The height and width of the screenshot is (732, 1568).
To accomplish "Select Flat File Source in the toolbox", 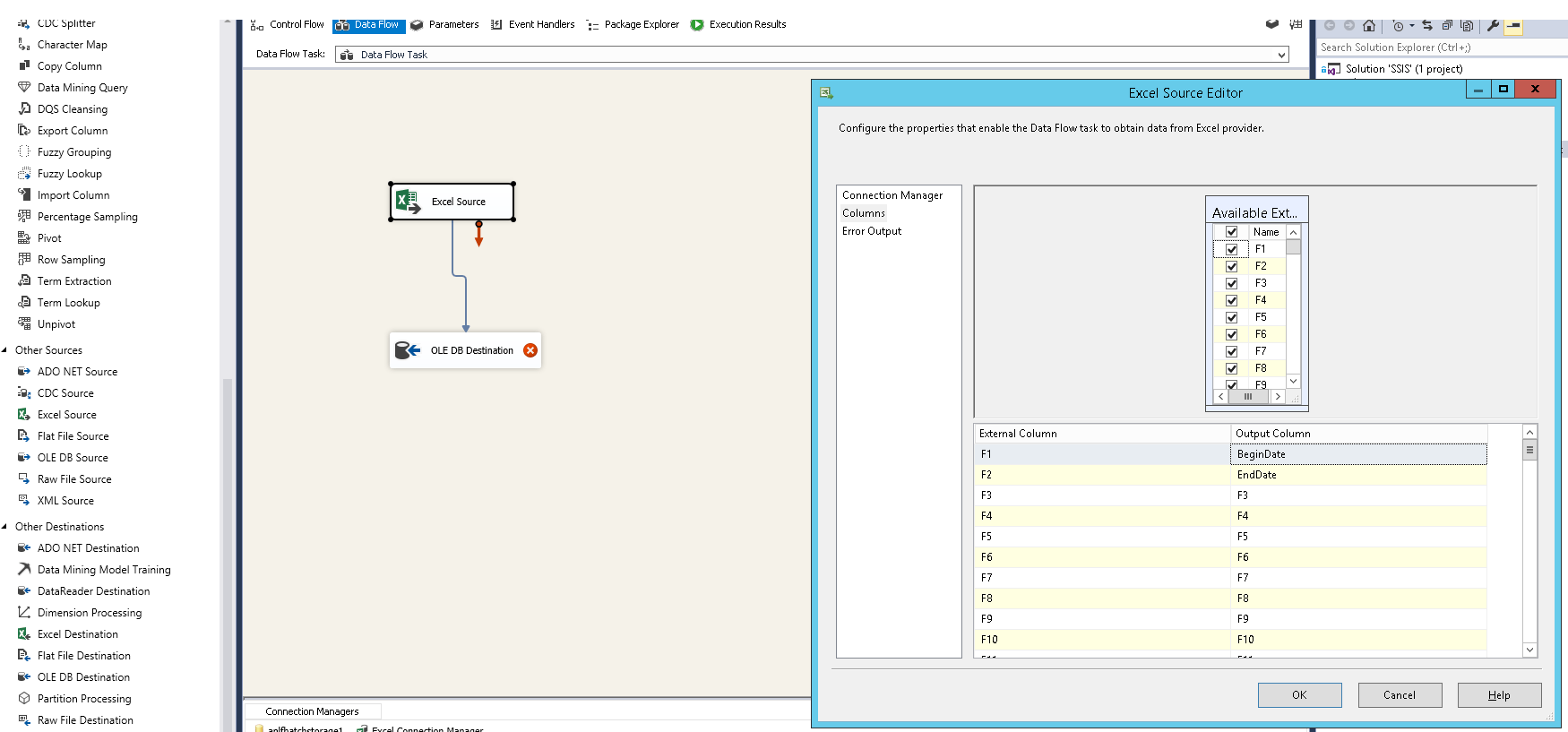I will [73, 436].
